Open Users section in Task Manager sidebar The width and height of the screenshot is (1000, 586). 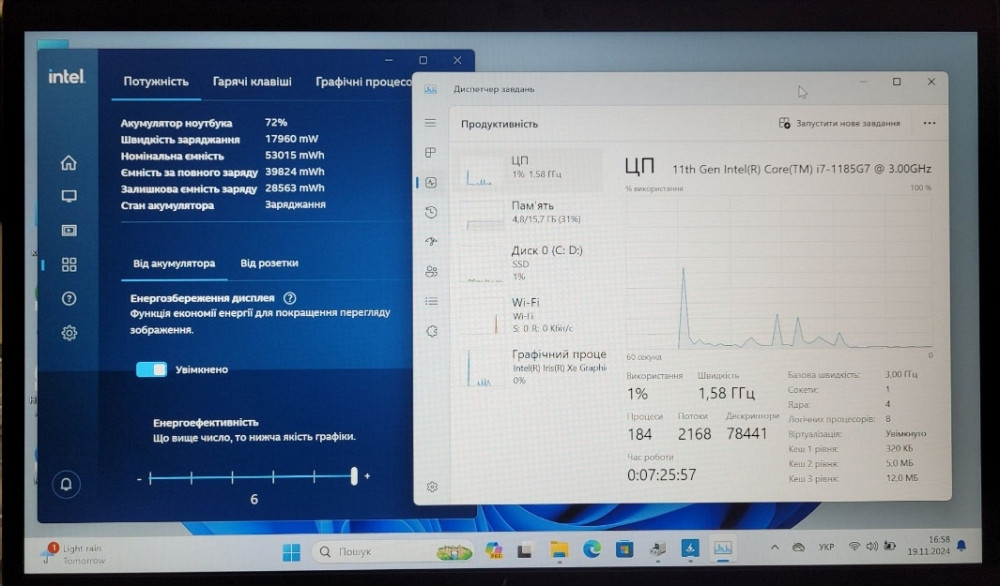point(431,271)
